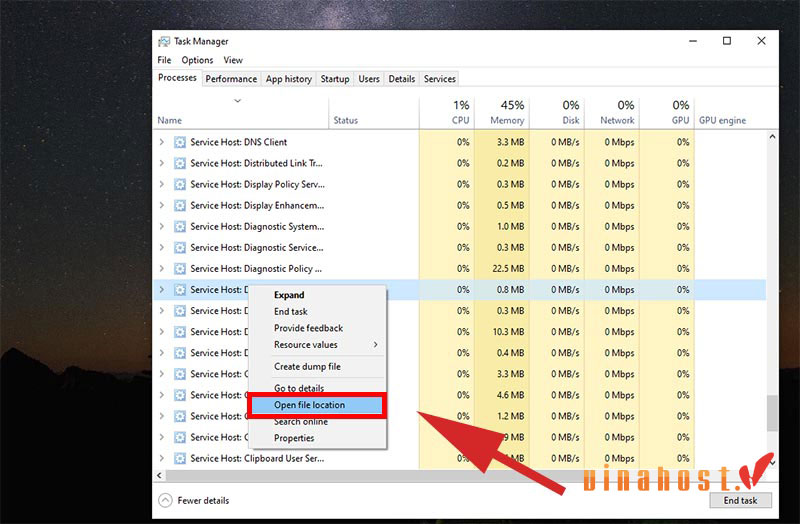
Task: Click gear icon of Service Host: Clipboard User Ser...
Action: click(x=180, y=458)
